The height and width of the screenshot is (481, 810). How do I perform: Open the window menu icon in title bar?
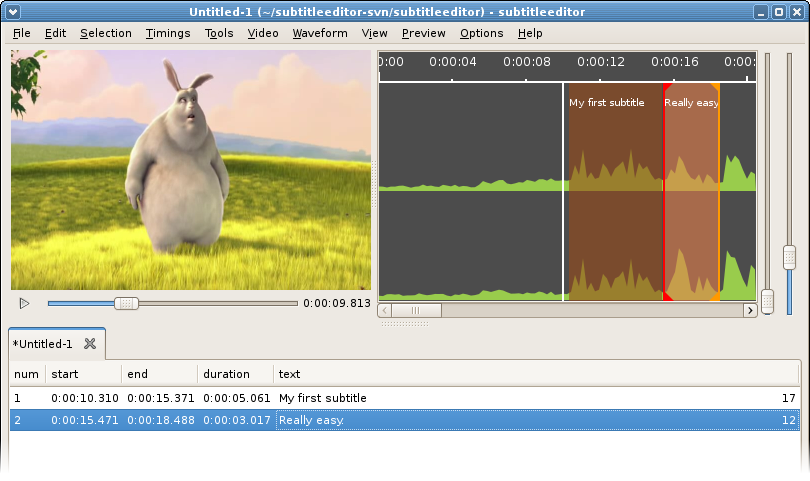13,11
